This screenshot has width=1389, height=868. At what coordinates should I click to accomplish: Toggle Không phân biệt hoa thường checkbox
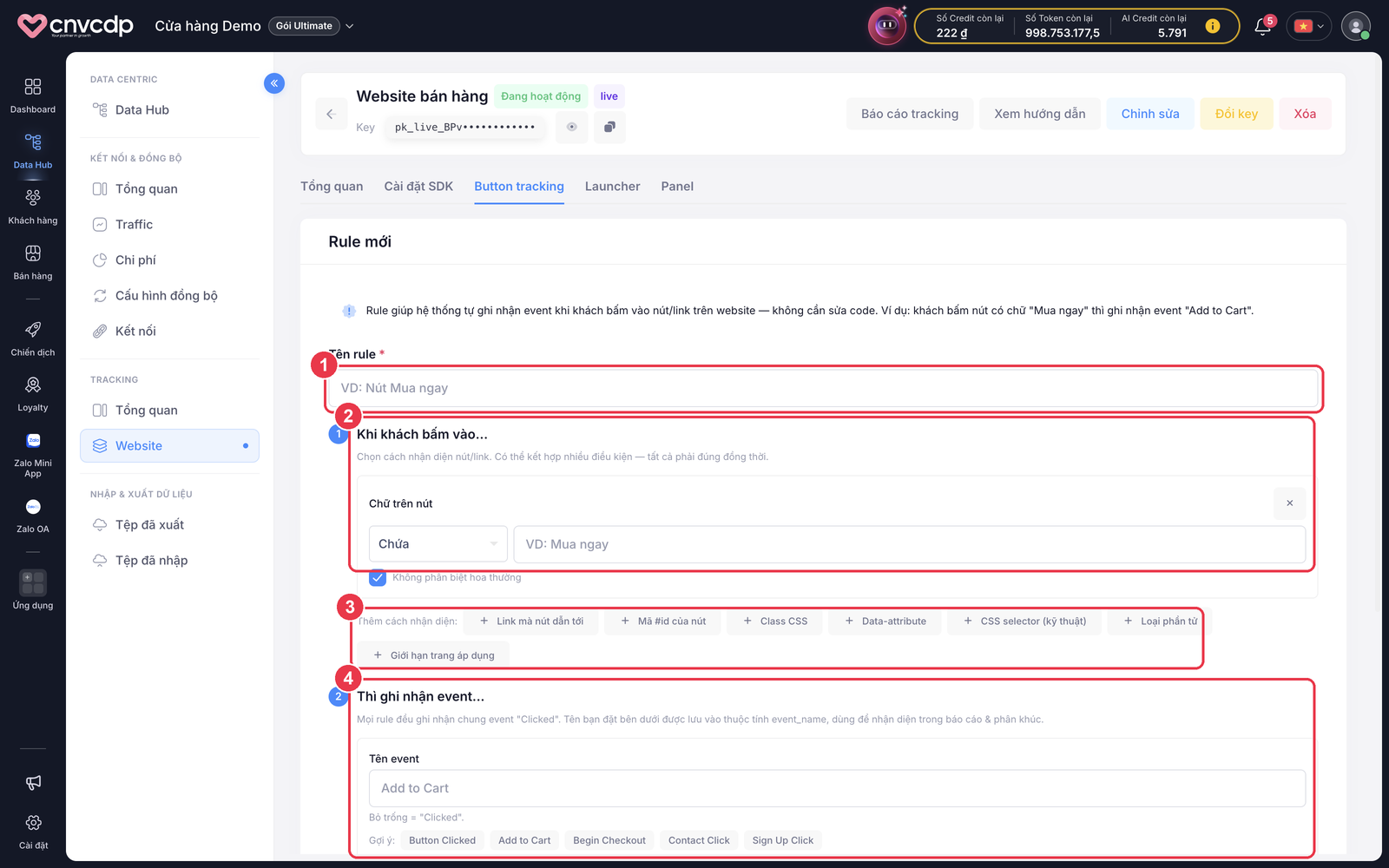[x=378, y=578]
